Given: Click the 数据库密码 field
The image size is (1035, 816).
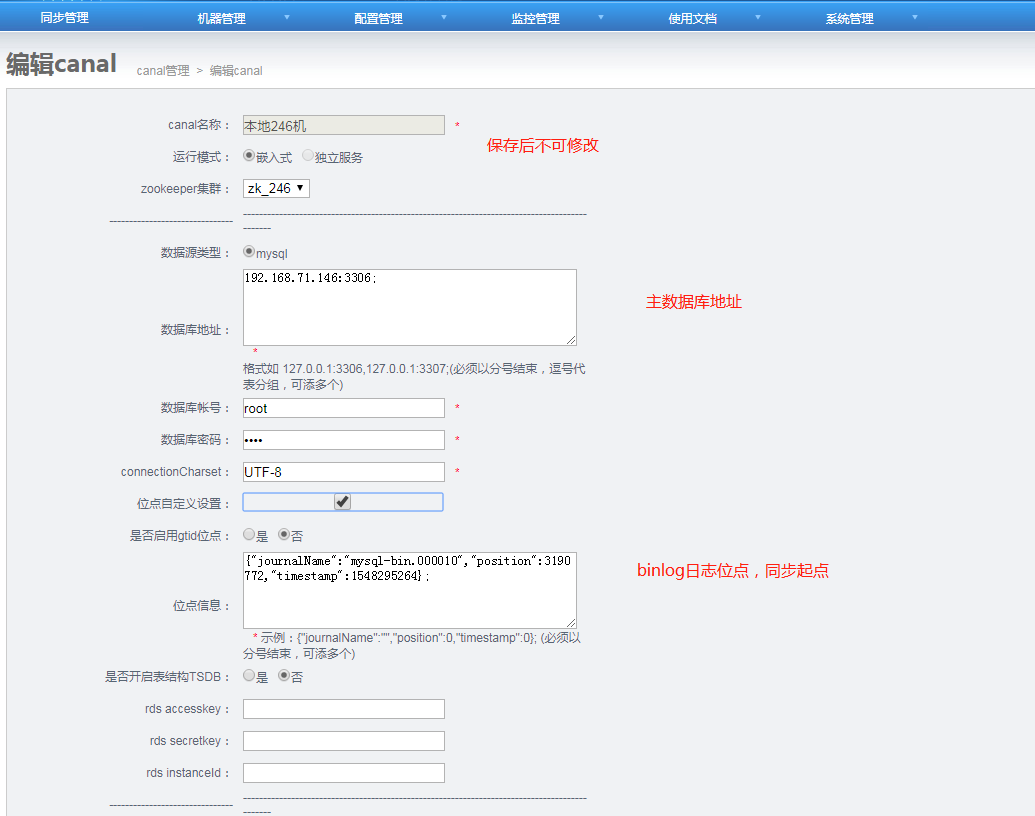Looking at the screenshot, I should (343, 440).
